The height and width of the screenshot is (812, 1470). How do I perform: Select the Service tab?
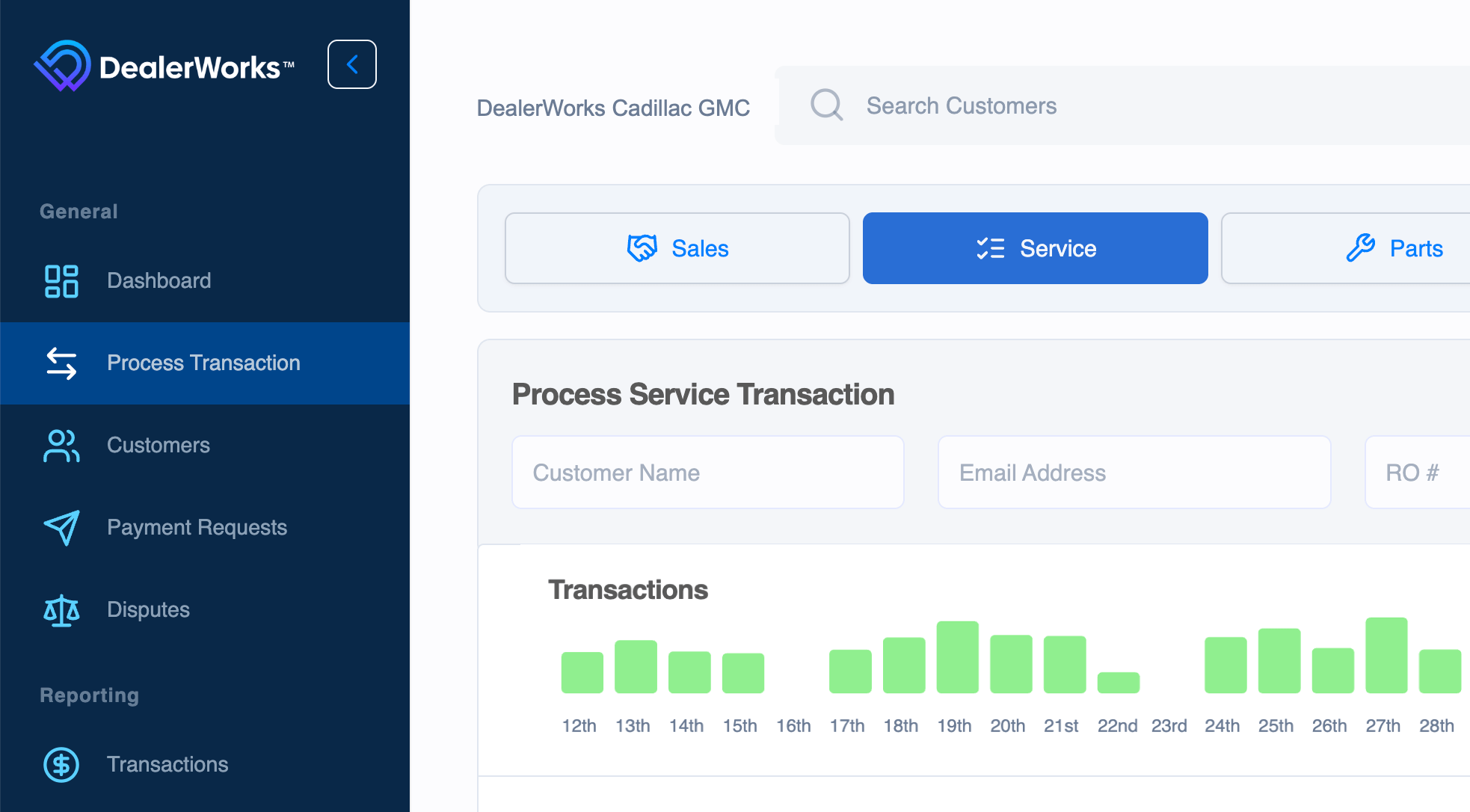pyautogui.click(x=1035, y=248)
